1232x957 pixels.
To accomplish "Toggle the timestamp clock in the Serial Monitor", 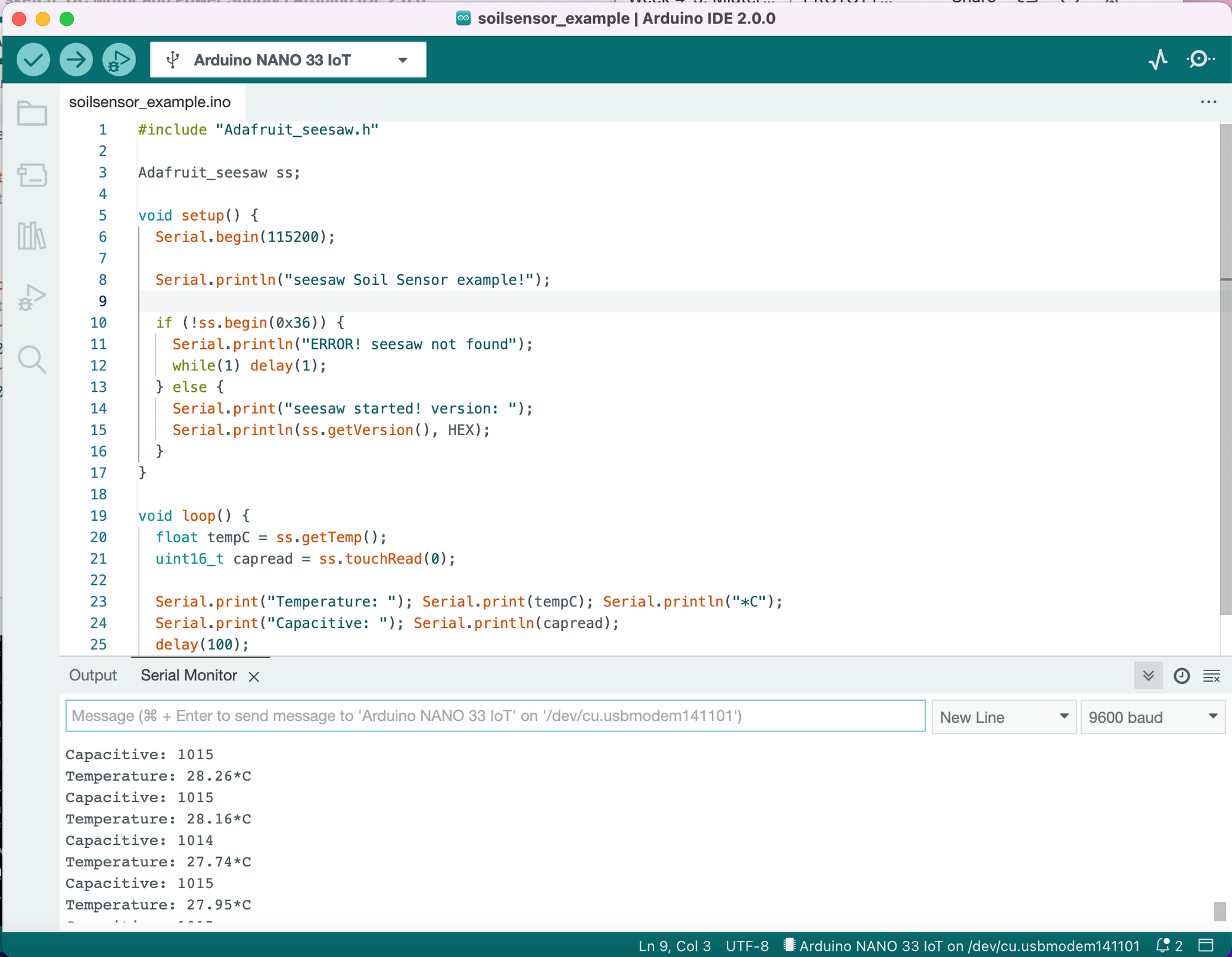I will pos(1181,676).
